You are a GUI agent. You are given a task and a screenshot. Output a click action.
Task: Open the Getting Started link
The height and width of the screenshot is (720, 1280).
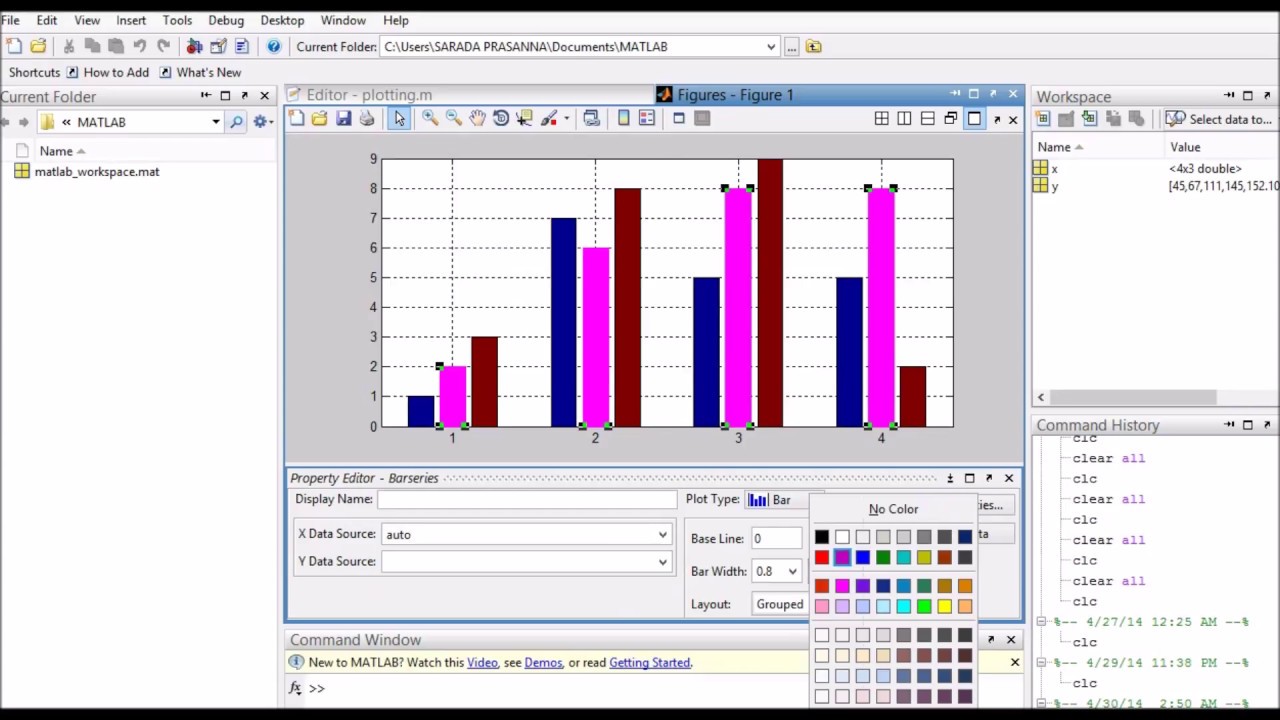(649, 662)
